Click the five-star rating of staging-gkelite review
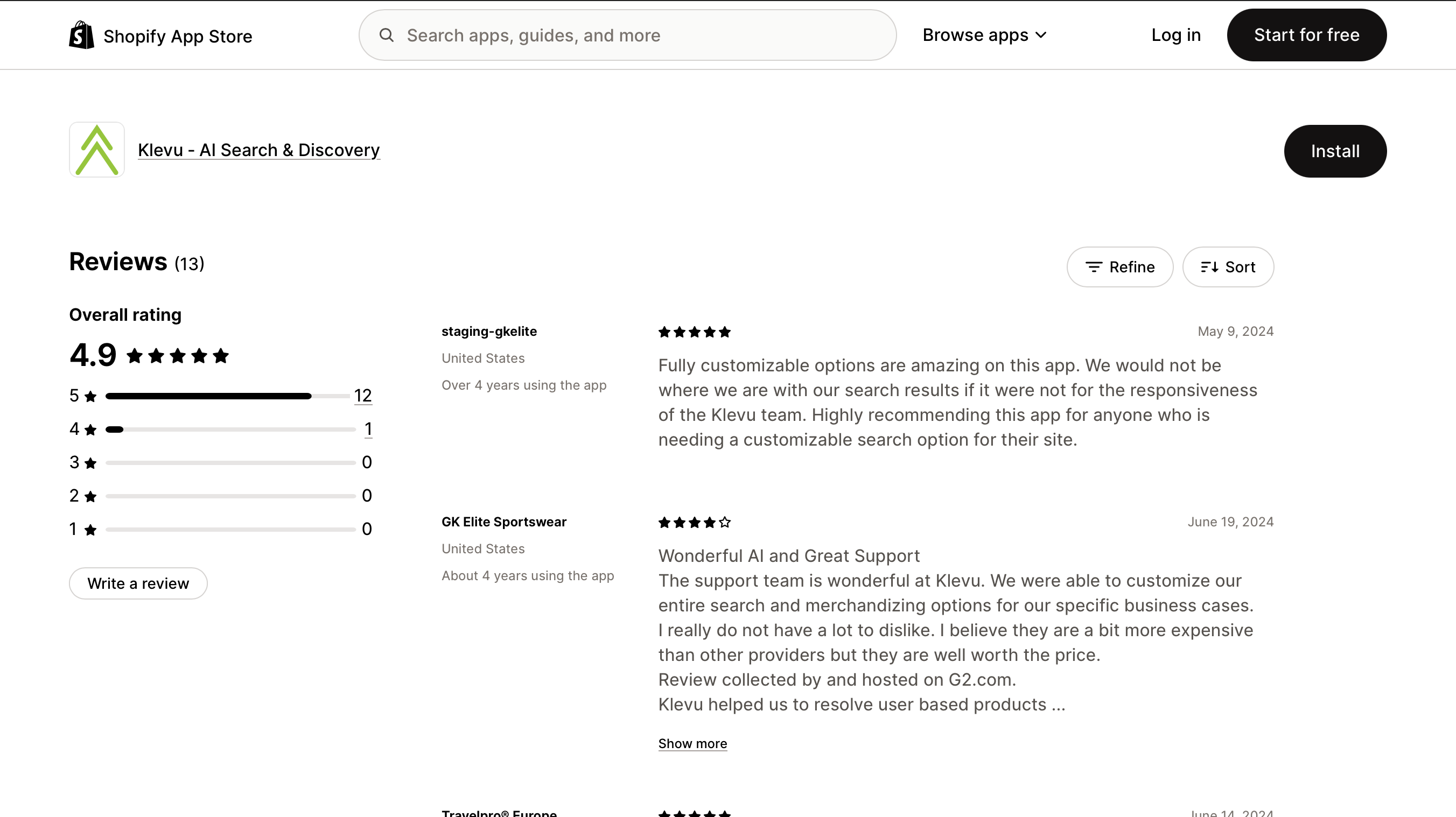1456x817 pixels. coord(694,332)
